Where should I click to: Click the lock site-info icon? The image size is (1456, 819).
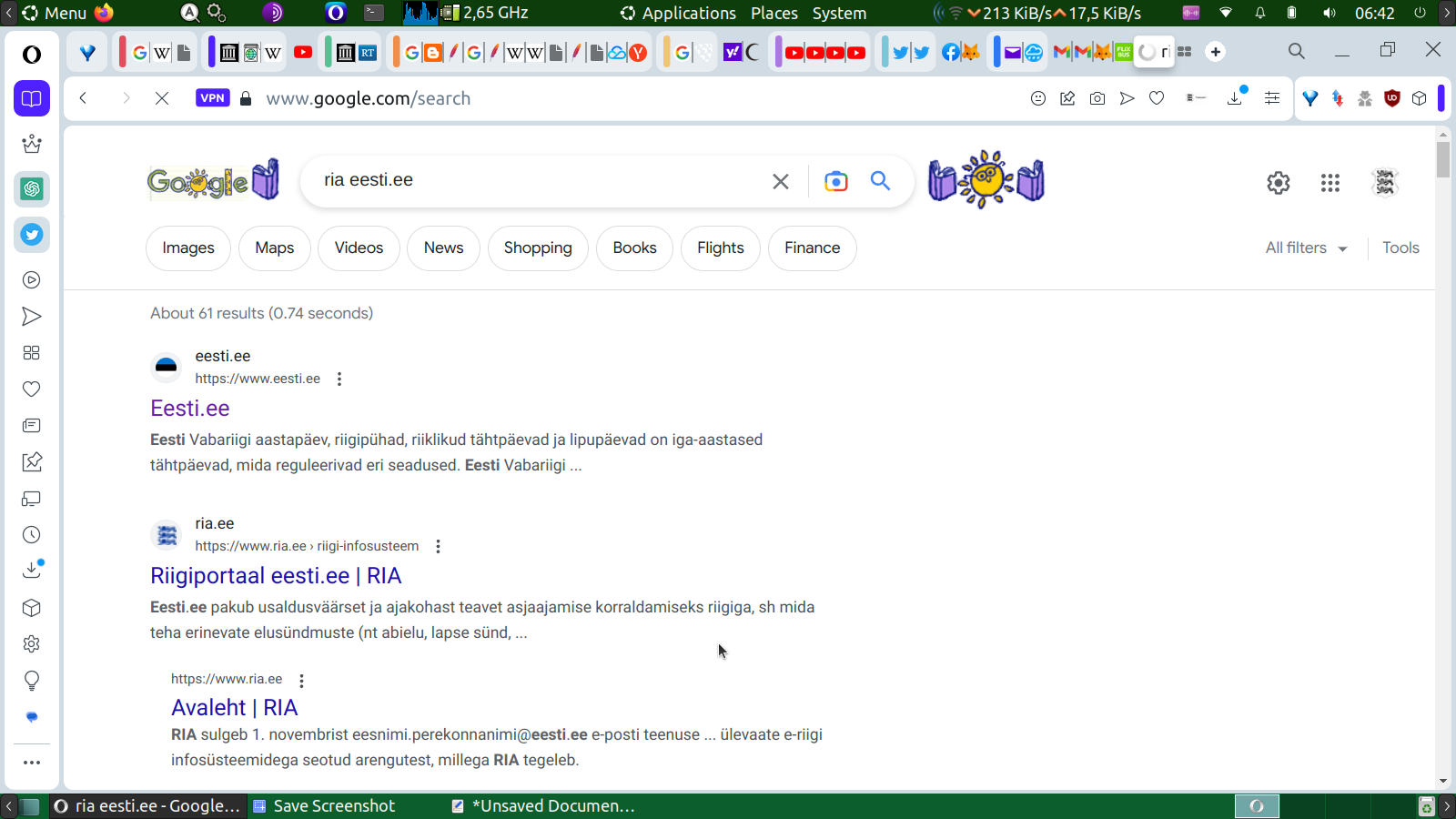245,98
